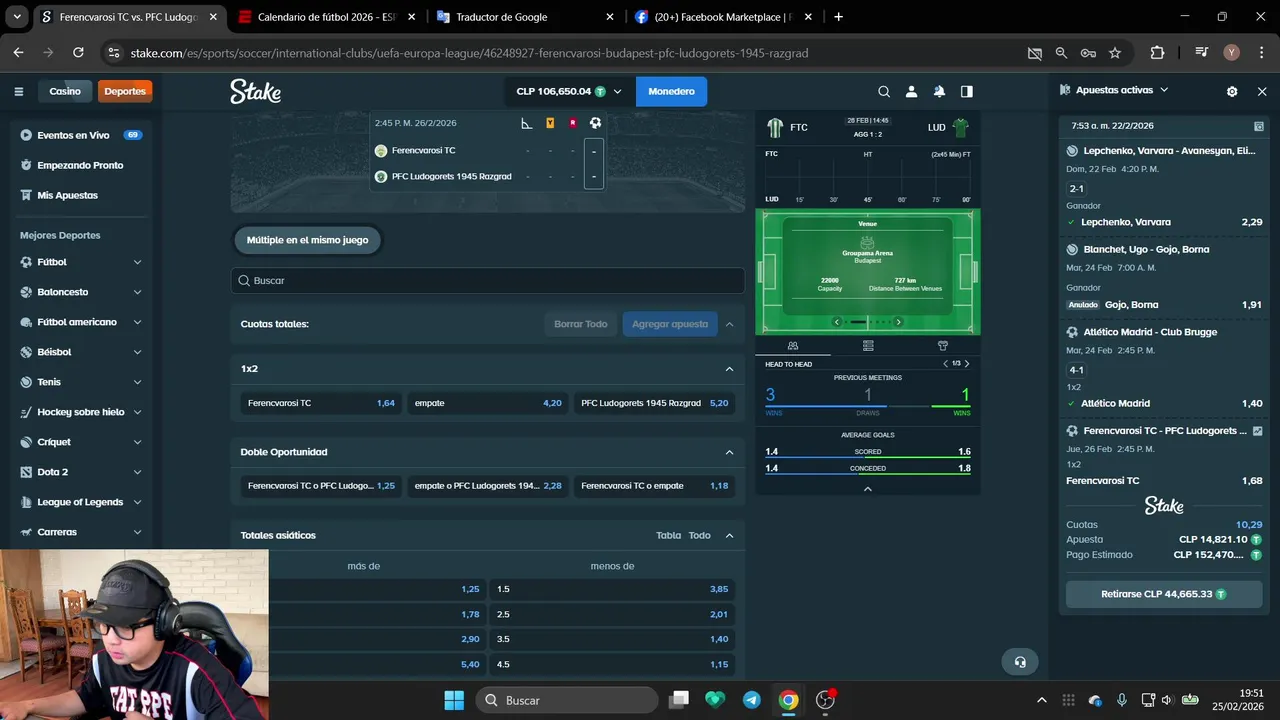Select the red card icon in scoreboard
The width and height of the screenshot is (1280, 720).
(x=572, y=123)
